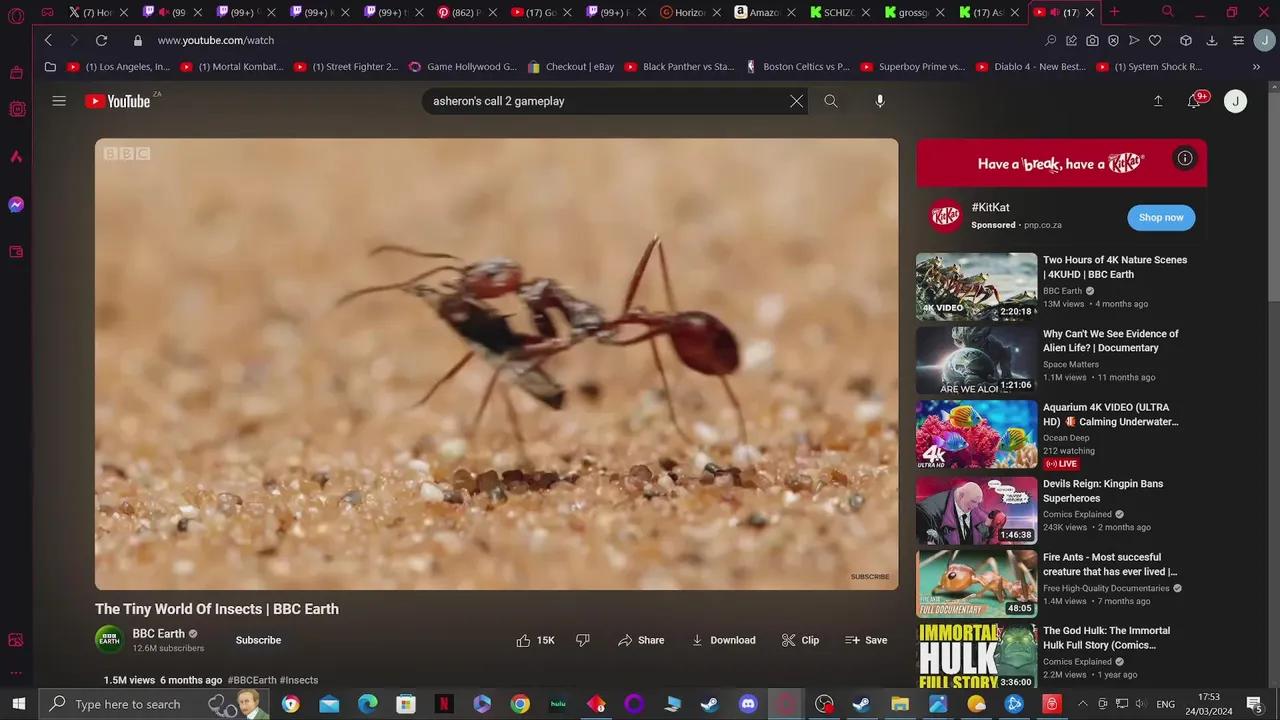The height and width of the screenshot is (720, 1280).
Task: Take a snapshot with the camera icon
Action: pos(1092,40)
